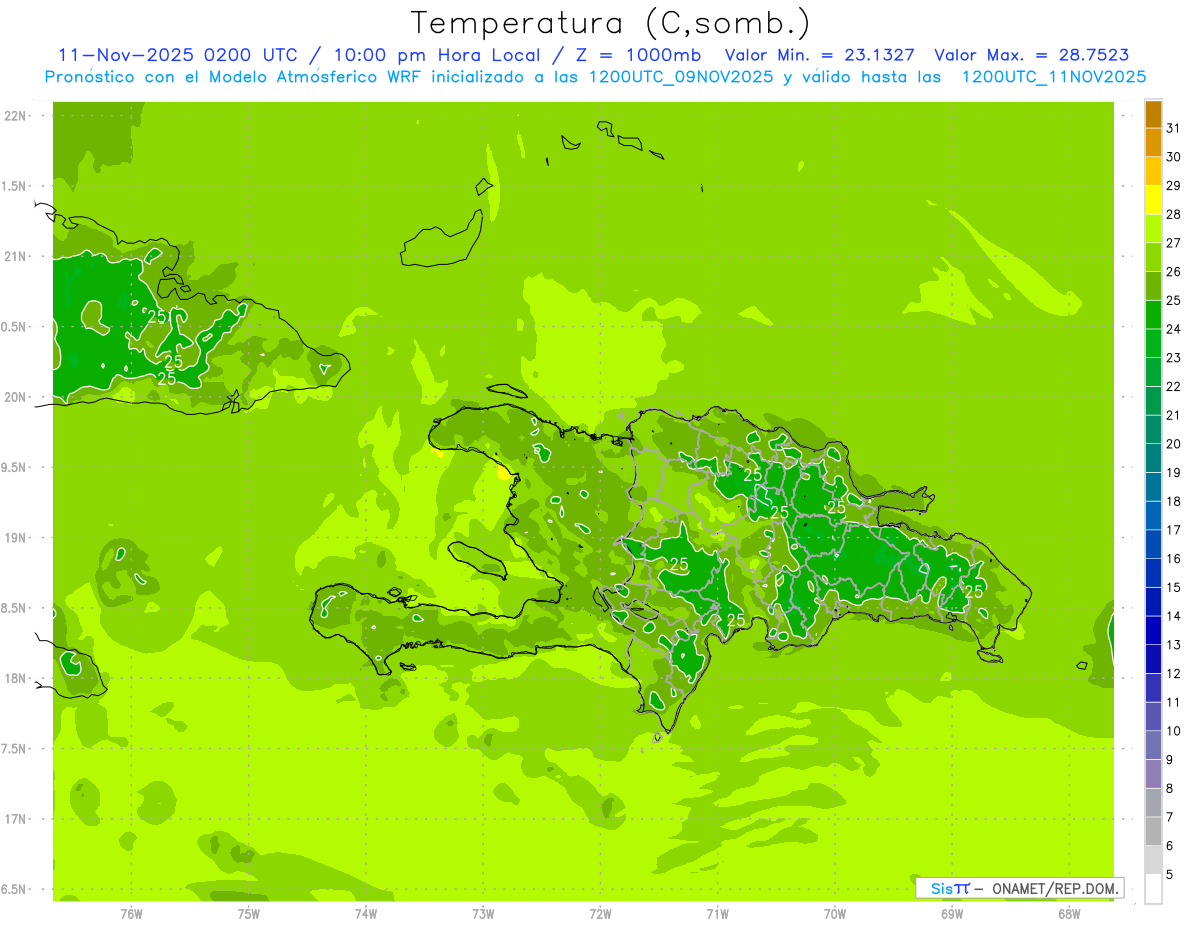Click the '10' label on the color scale
Screen dimensions: 1200x927
tap(1174, 732)
